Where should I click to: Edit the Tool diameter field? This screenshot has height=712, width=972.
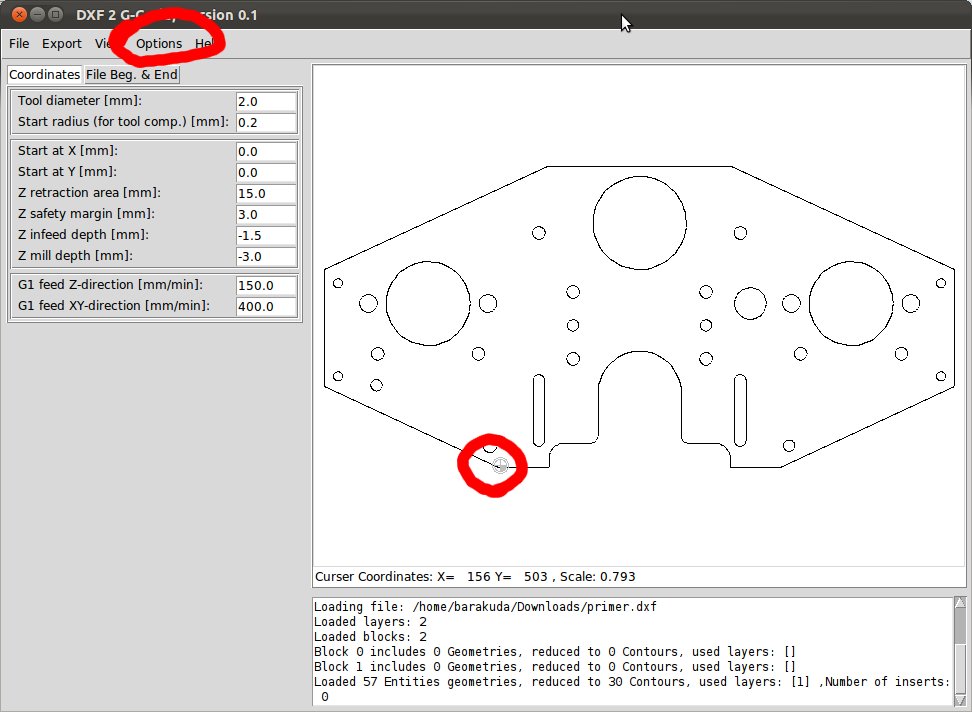(266, 101)
